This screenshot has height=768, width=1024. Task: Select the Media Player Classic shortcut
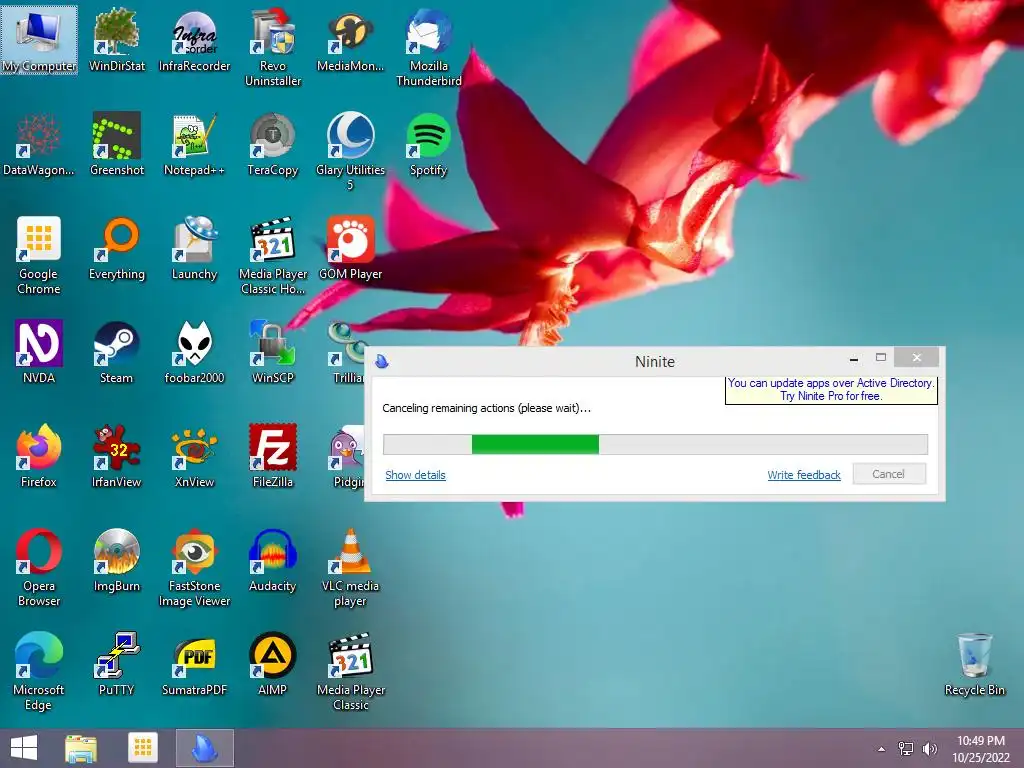point(350,671)
